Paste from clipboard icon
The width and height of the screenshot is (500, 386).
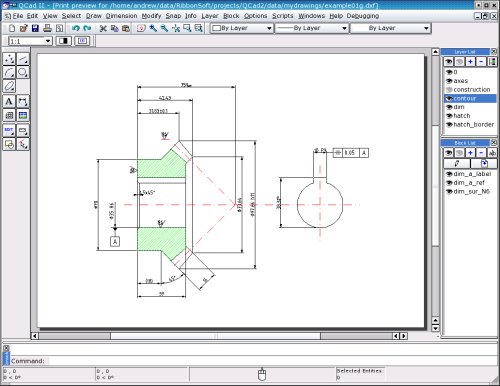(x=126, y=28)
